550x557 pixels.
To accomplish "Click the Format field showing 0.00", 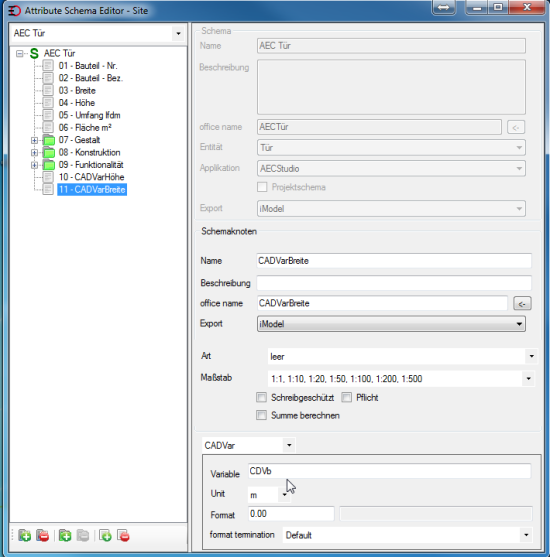I will pos(291,514).
